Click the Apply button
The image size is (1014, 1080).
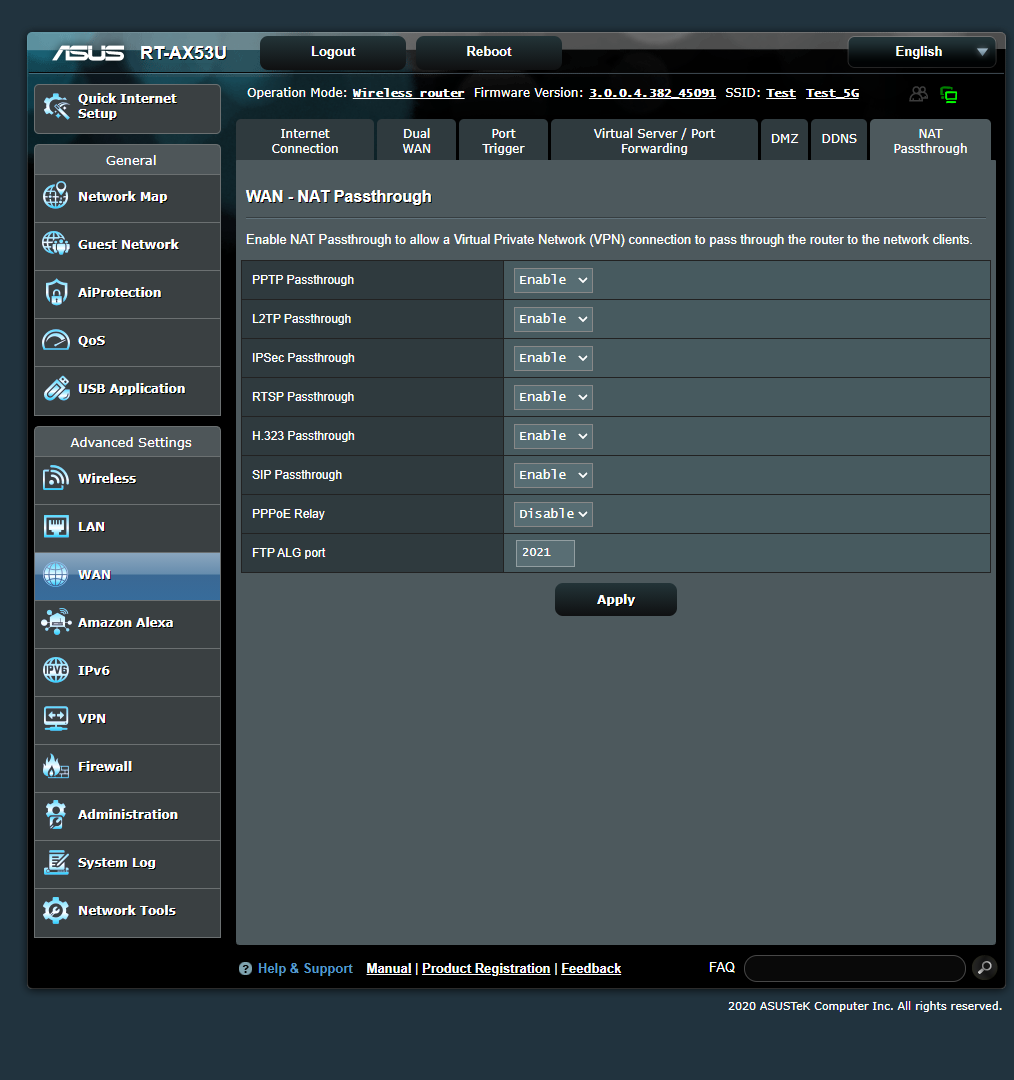pos(616,599)
